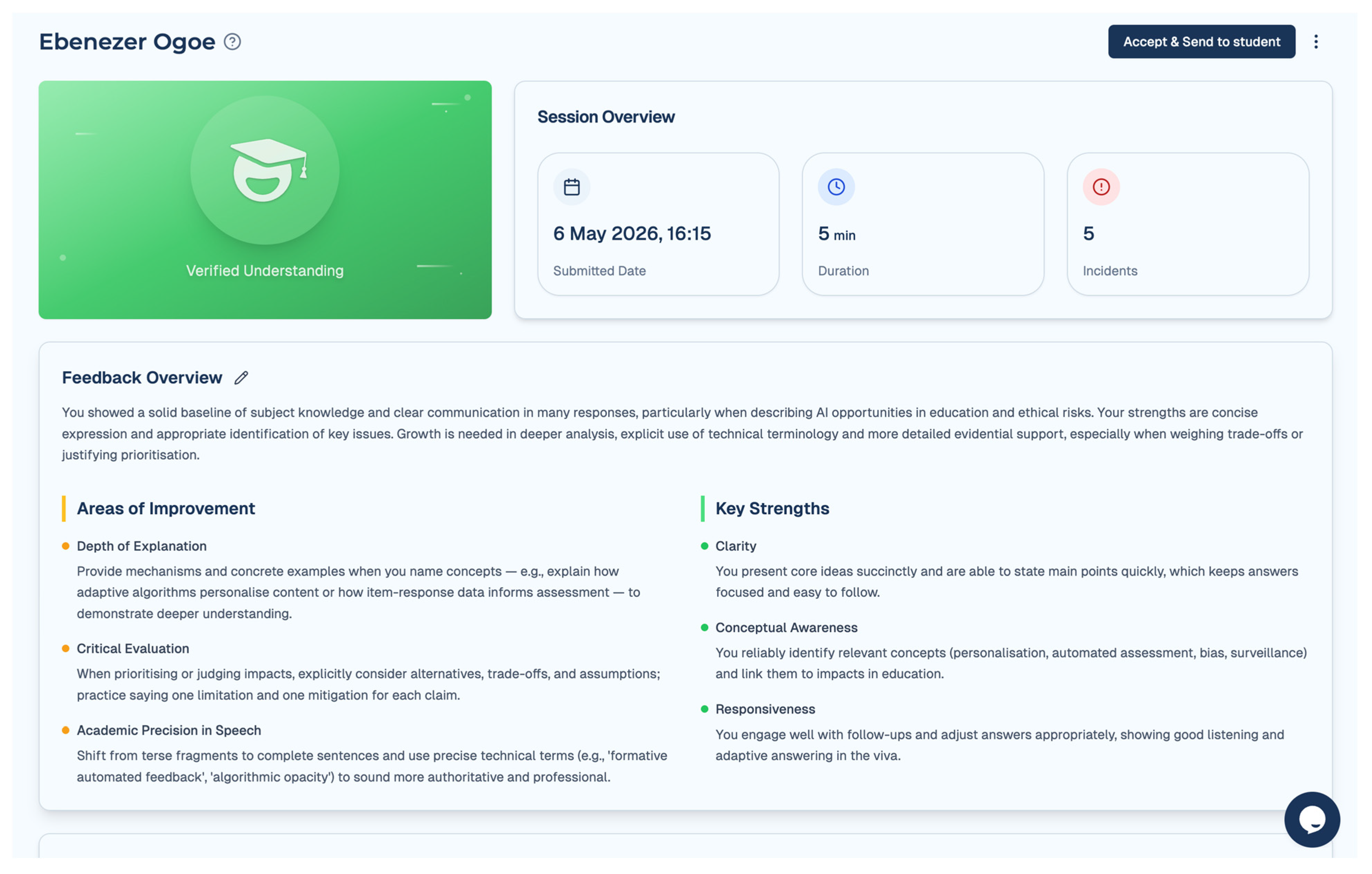The width and height of the screenshot is (1372, 874).
Task: Click the clock icon in Duration card
Action: click(x=836, y=187)
